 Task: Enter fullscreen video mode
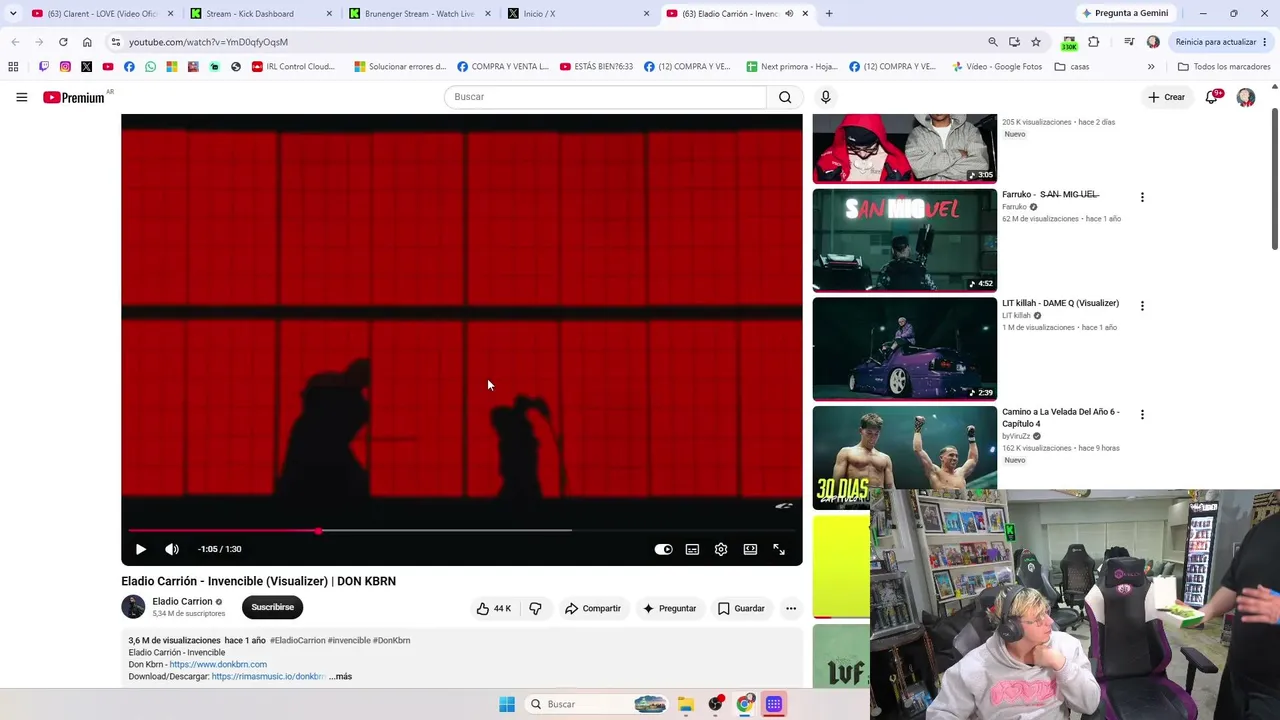click(x=779, y=549)
